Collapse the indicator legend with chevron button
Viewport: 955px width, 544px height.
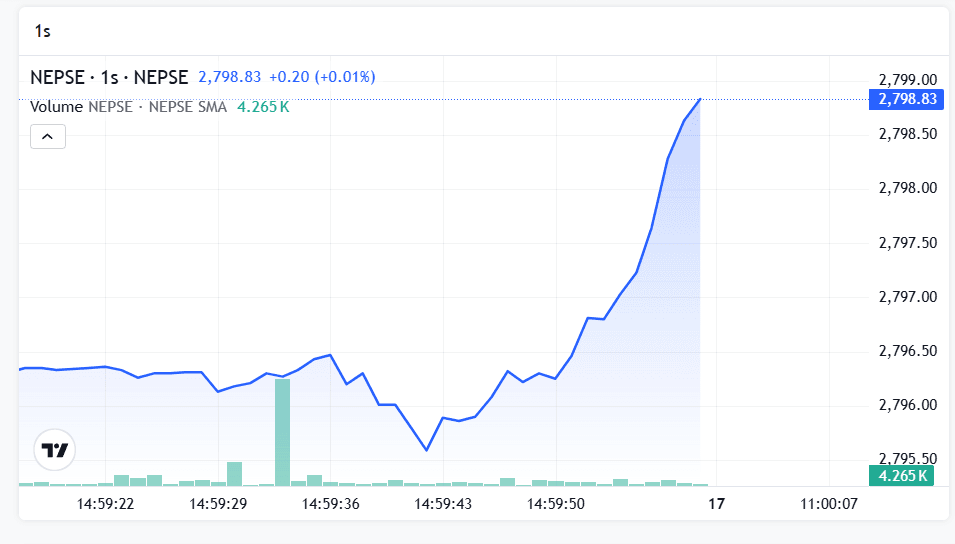[48, 136]
